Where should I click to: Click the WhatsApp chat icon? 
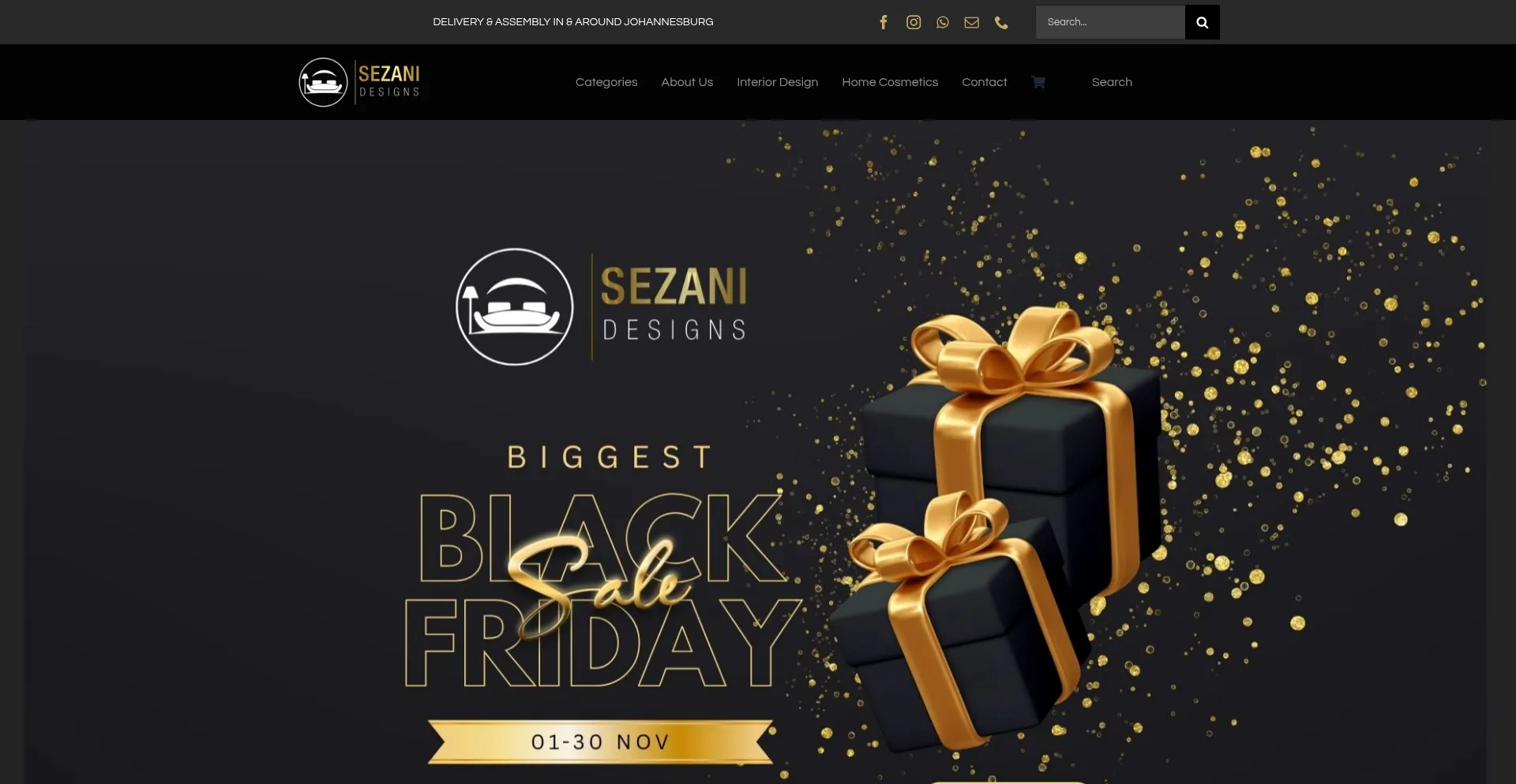(x=943, y=22)
